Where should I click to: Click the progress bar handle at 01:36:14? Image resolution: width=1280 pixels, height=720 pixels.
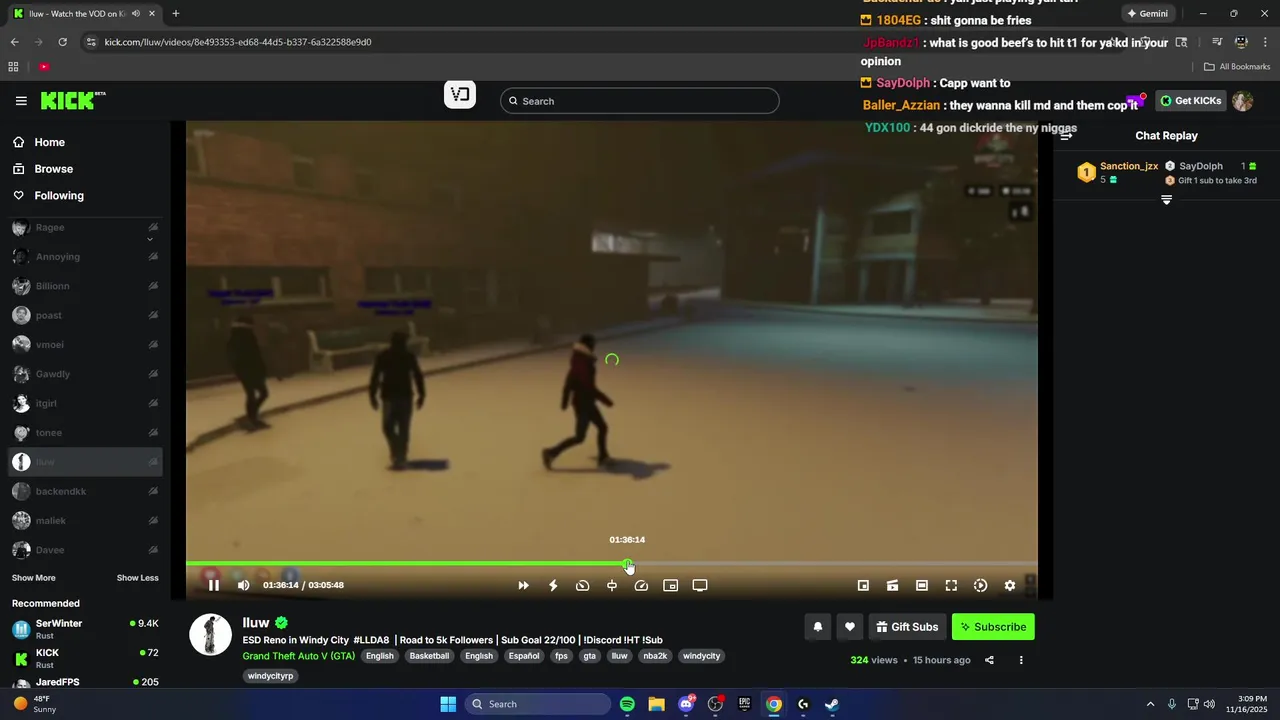[x=627, y=564]
